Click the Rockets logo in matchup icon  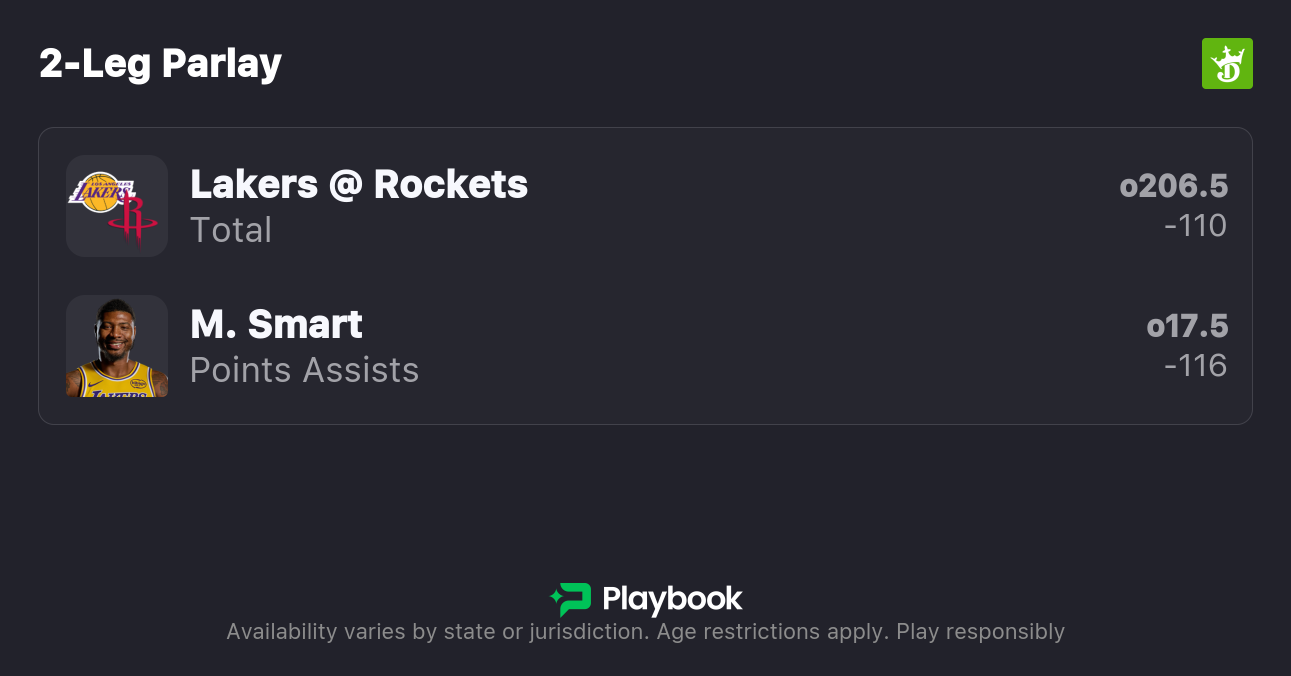tap(133, 220)
